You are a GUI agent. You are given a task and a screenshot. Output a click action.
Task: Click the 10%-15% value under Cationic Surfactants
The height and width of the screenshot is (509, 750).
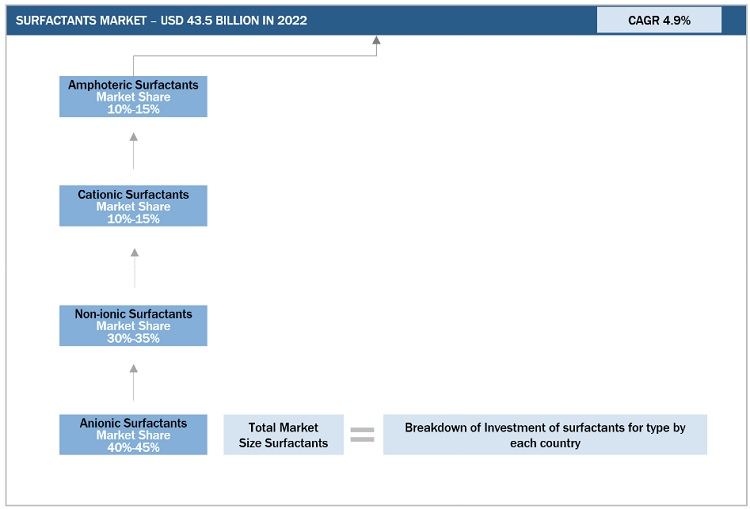tap(133, 219)
